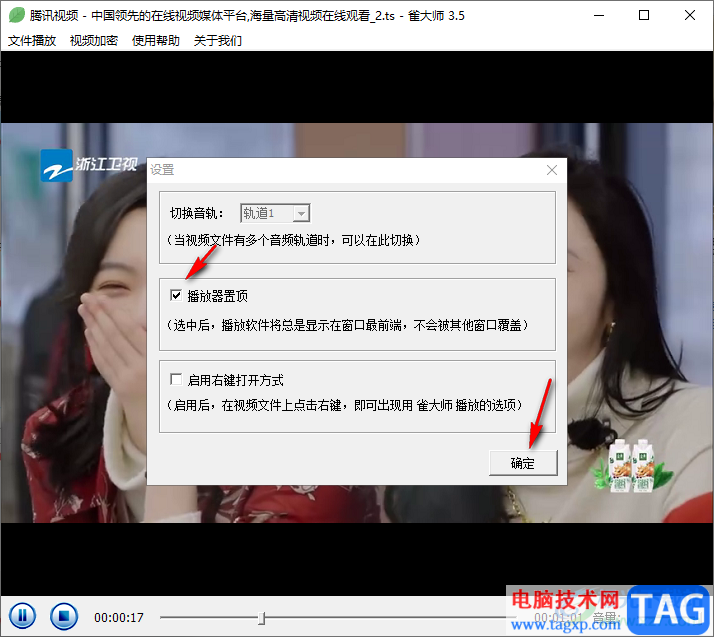Open the 视频加密 menu

tap(94, 41)
